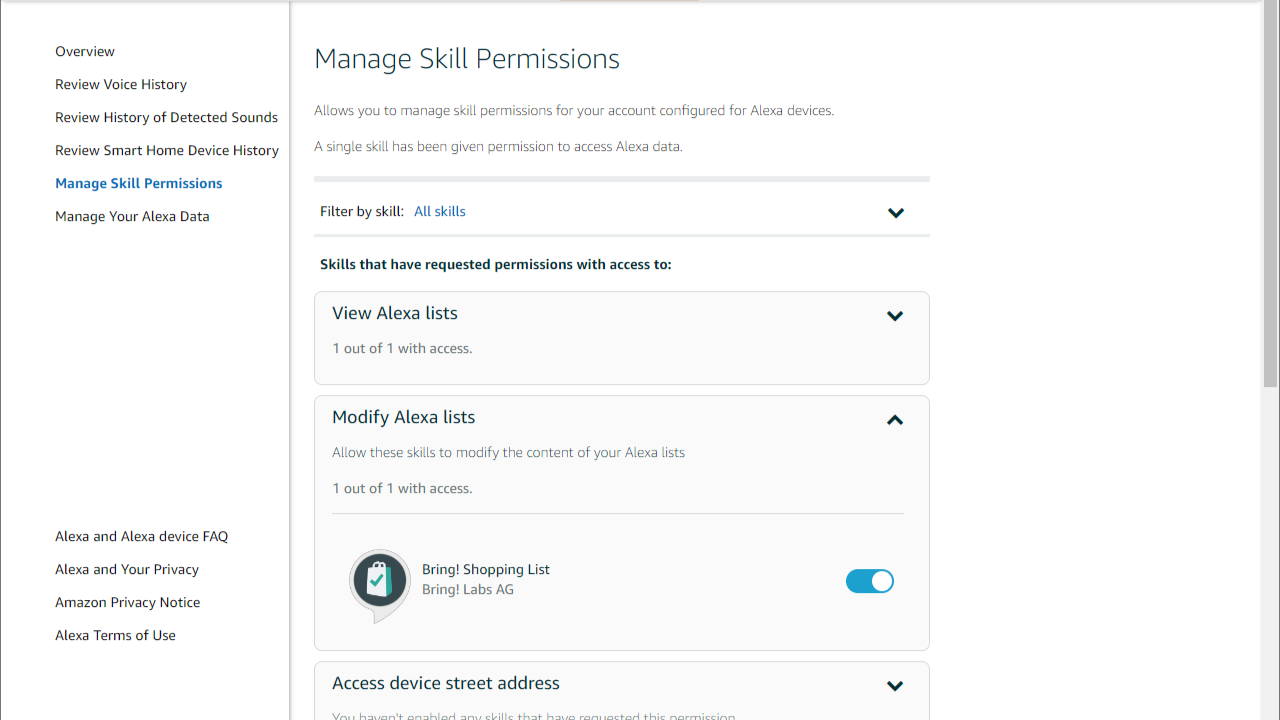Screen dimensions: 1280x720
Task: Open Amazon Privacy Notice link
Action: (127, 602)
